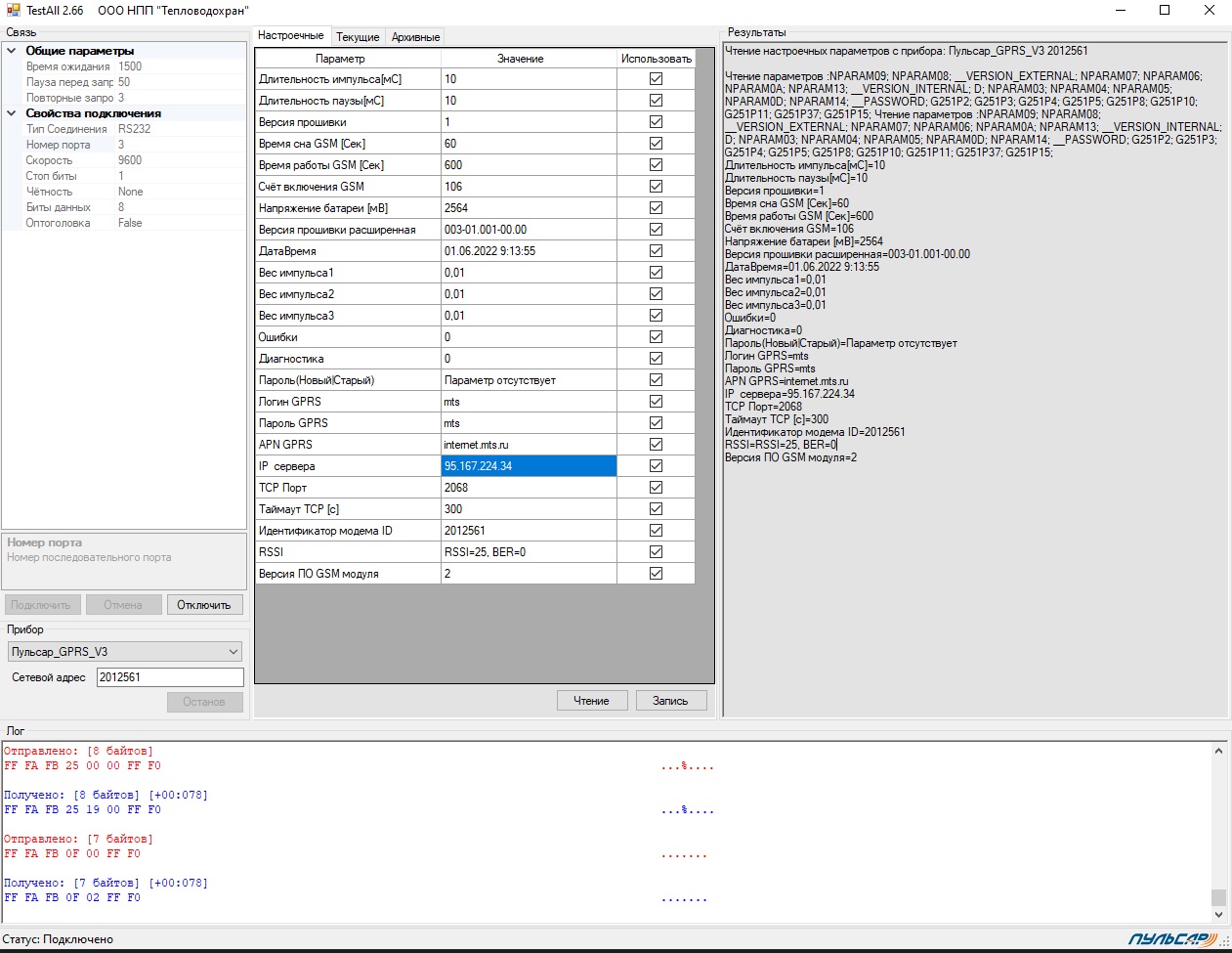
Task: Click Чётность value None
Action: click(181, 192)
